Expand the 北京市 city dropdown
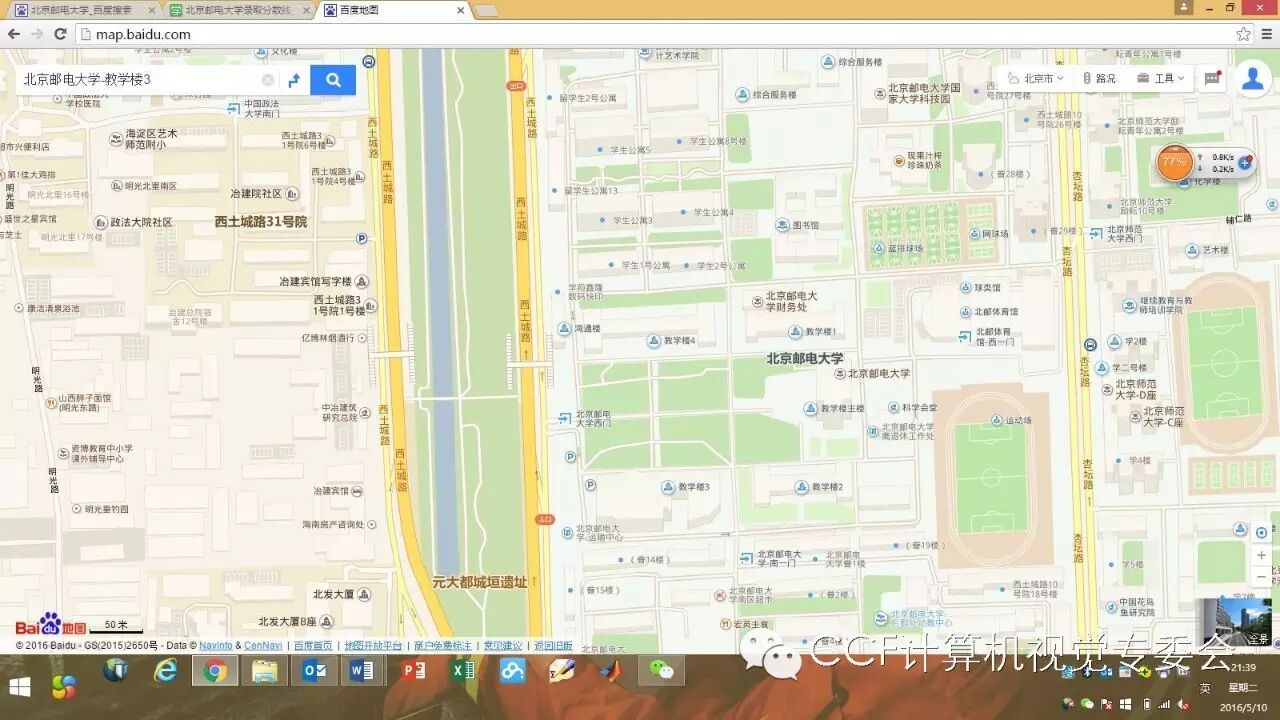This screenshot has height=720, width=1280. pyautogui.click(x=1035, y=78)
